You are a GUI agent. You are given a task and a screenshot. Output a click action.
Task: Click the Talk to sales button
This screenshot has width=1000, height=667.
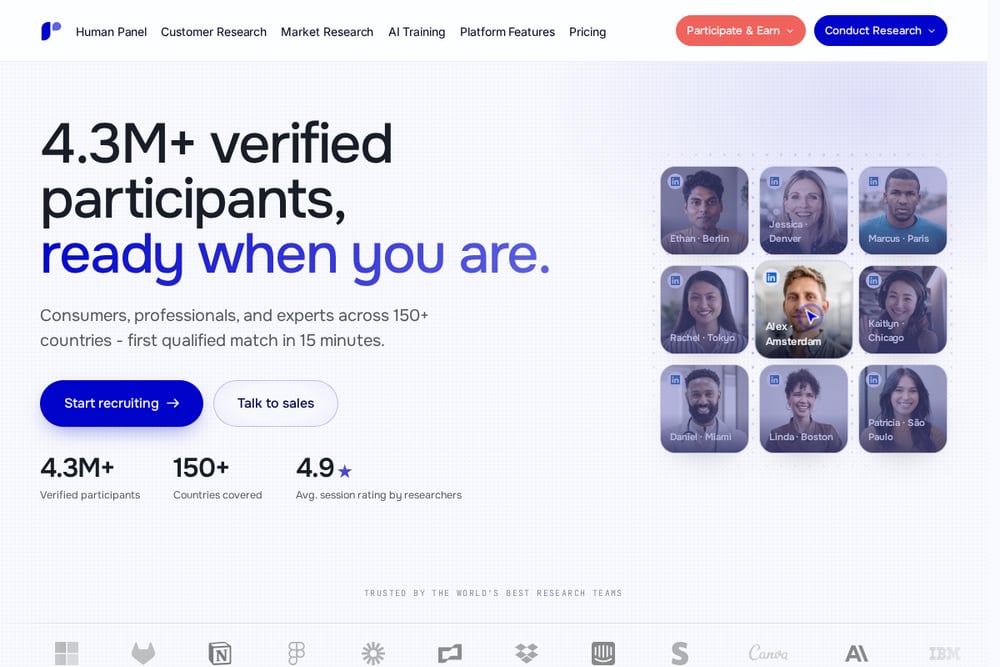click(x=276, y=403)
